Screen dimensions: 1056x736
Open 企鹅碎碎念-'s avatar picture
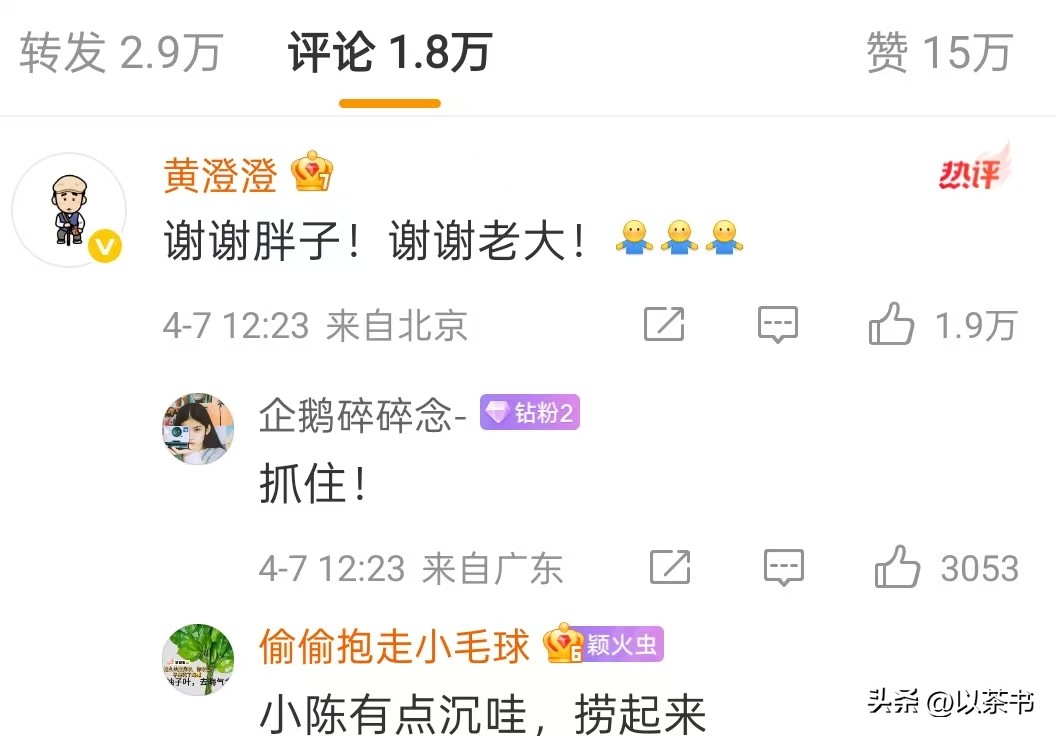pos(198,429)
